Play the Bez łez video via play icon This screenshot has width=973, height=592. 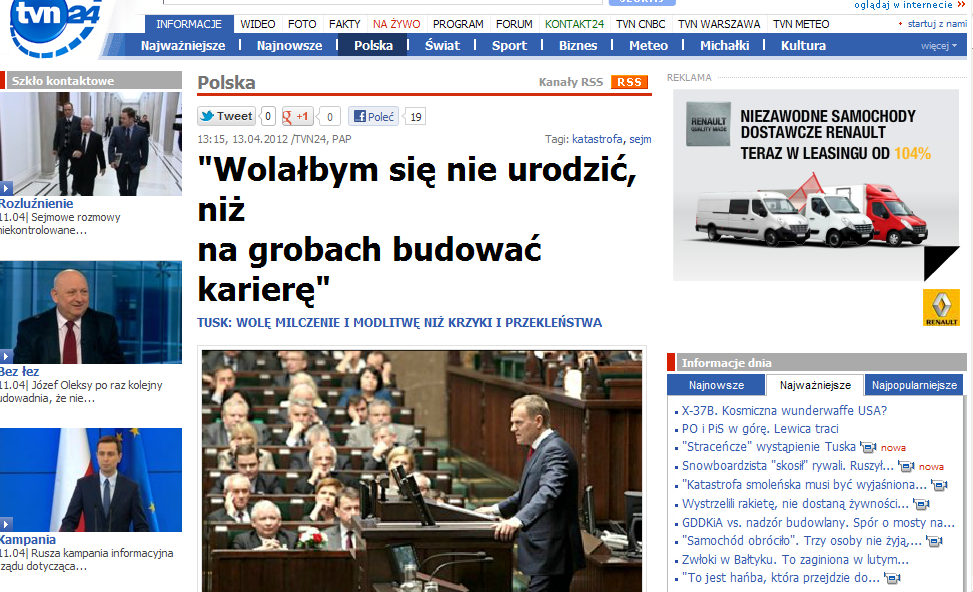[x=6, y=356]
